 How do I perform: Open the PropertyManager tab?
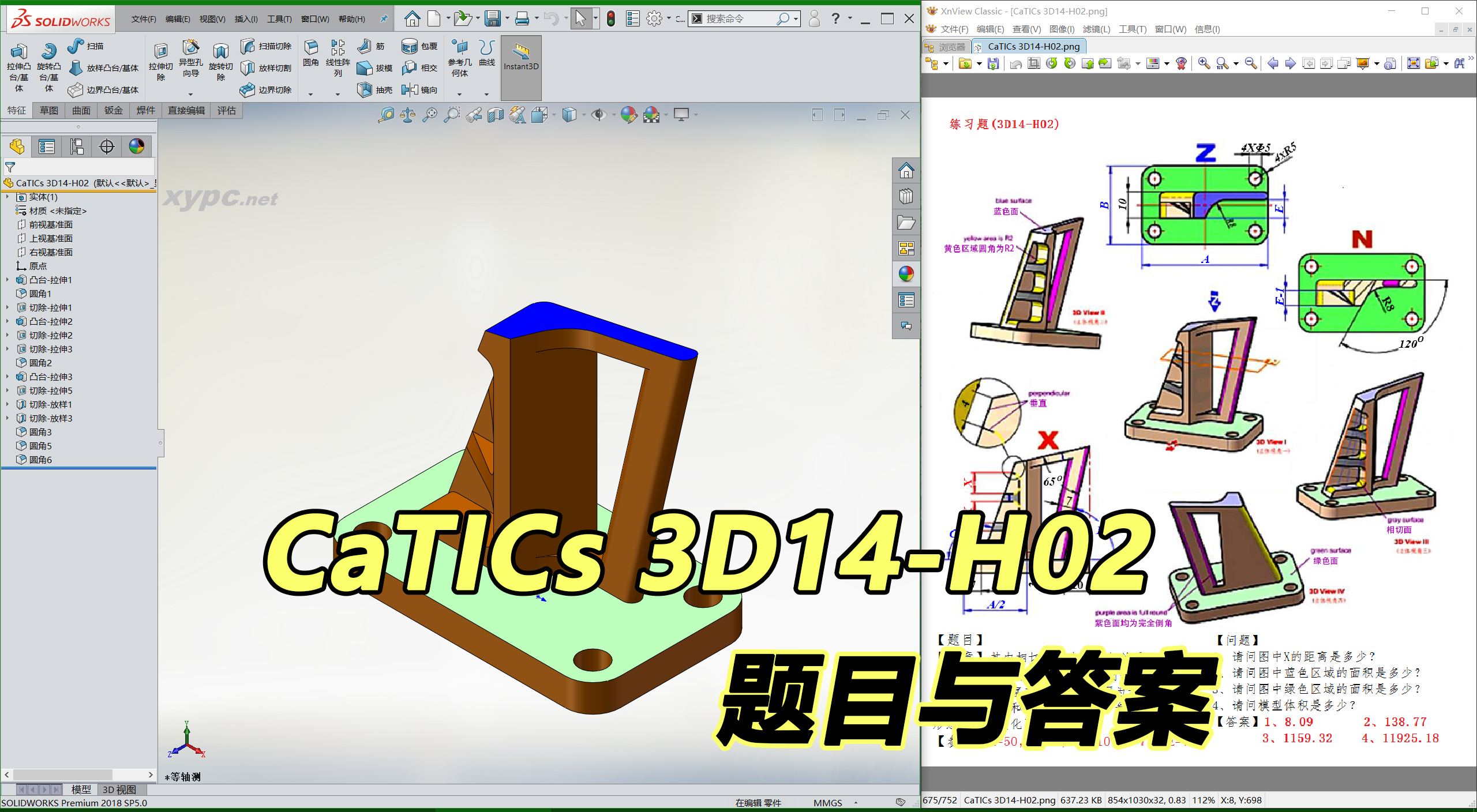[47, 146]
